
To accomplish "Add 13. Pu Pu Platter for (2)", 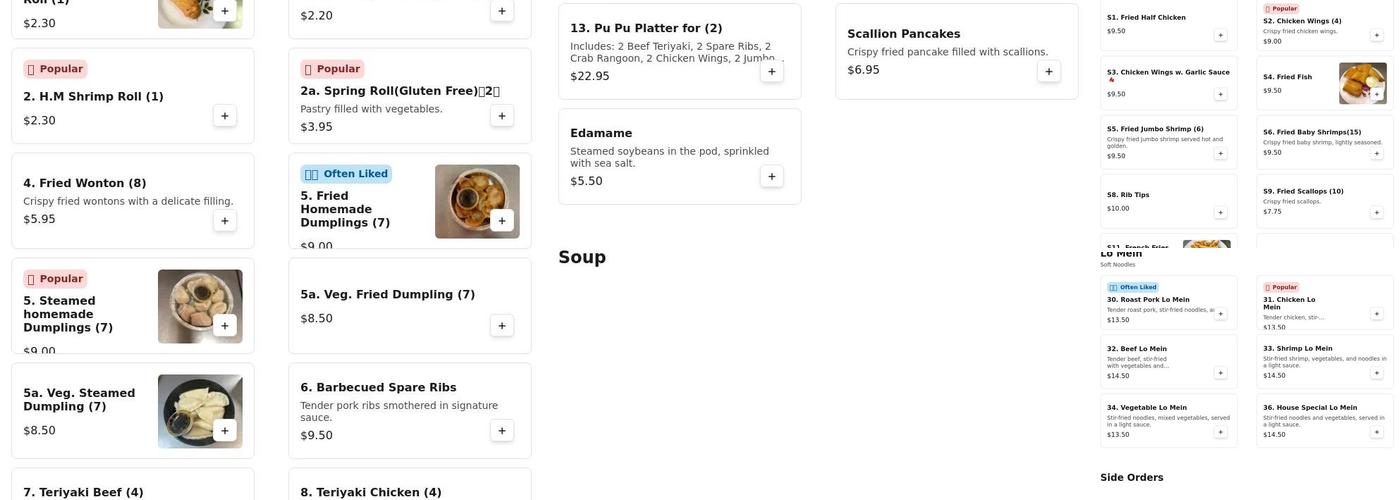I will (x=772, y=71).
